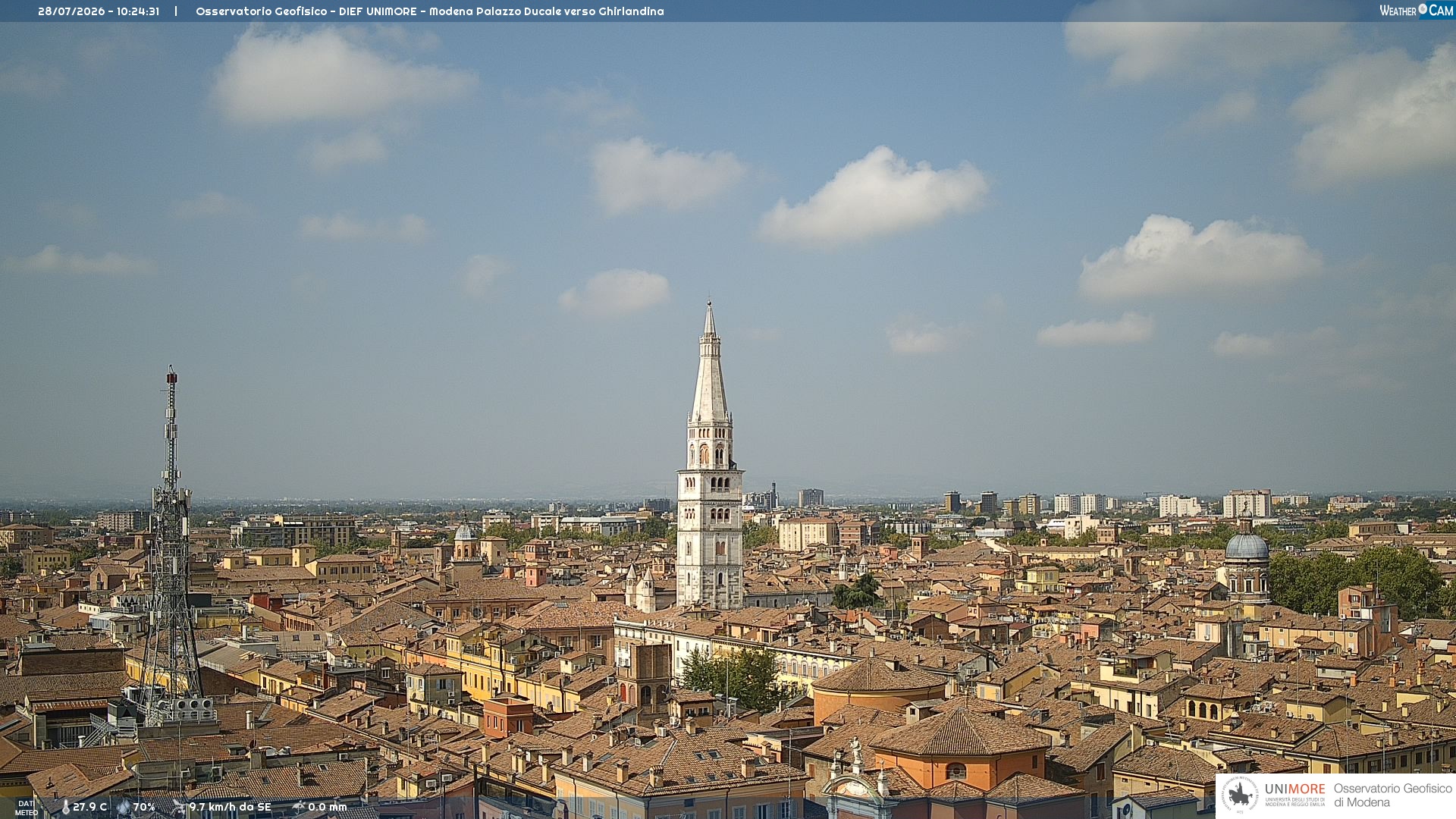Click the DATI METEO label
The height and width of the screenshot is (819, 1456).
point(27,808)
